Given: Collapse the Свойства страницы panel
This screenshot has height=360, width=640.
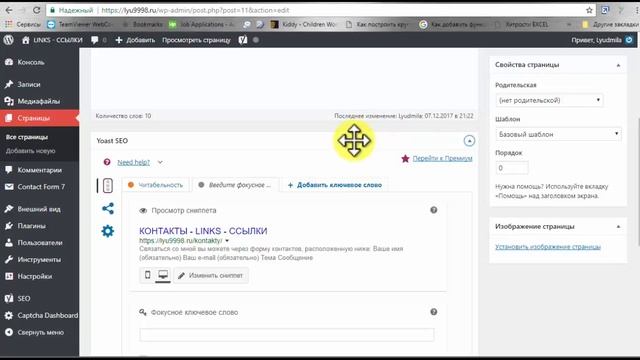Looking at the screenshot, I should tap(618, 65).
